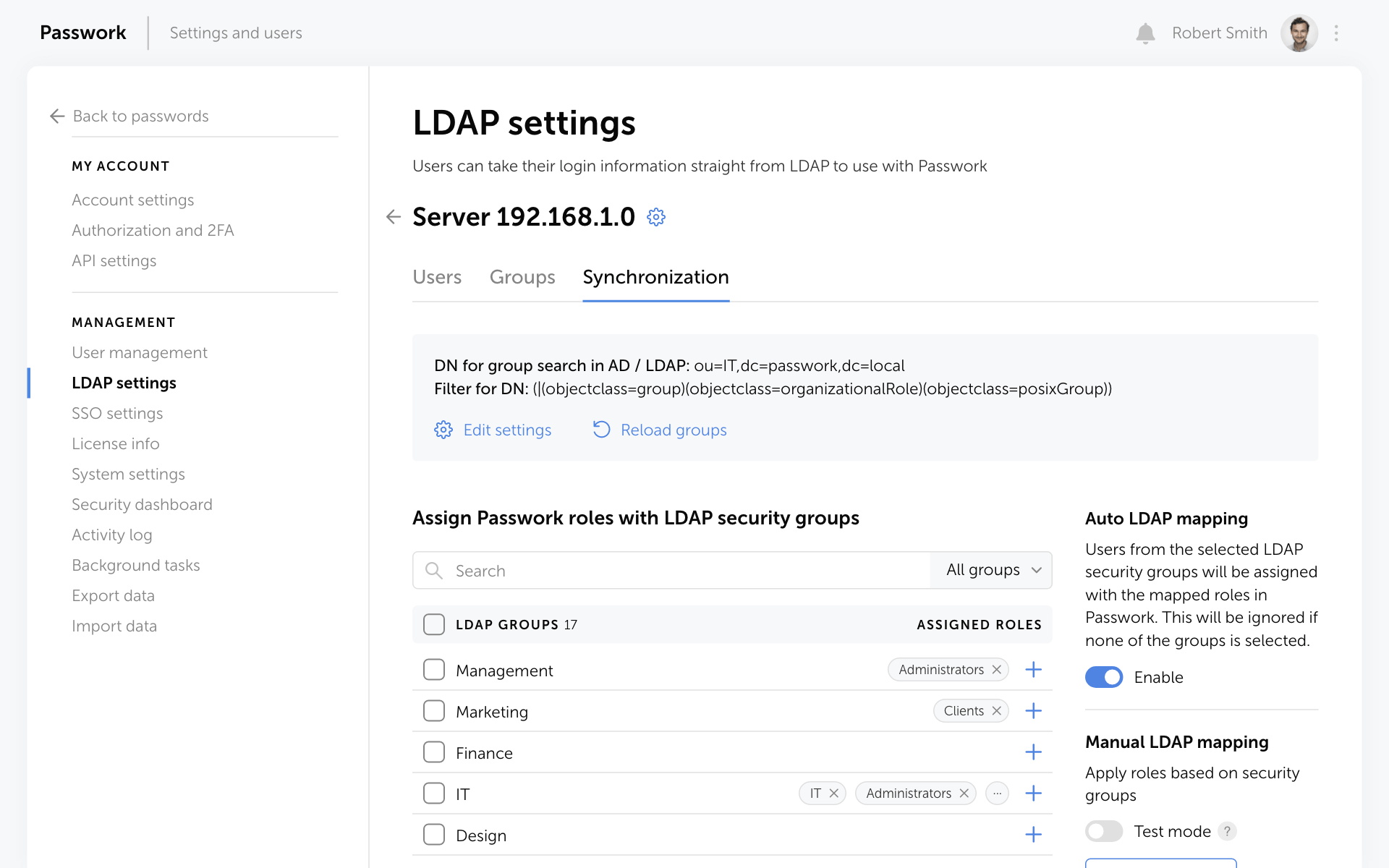Switch to the Groups tab
The width and height of the screenshot is (1389, 868).
coord(522,277)
